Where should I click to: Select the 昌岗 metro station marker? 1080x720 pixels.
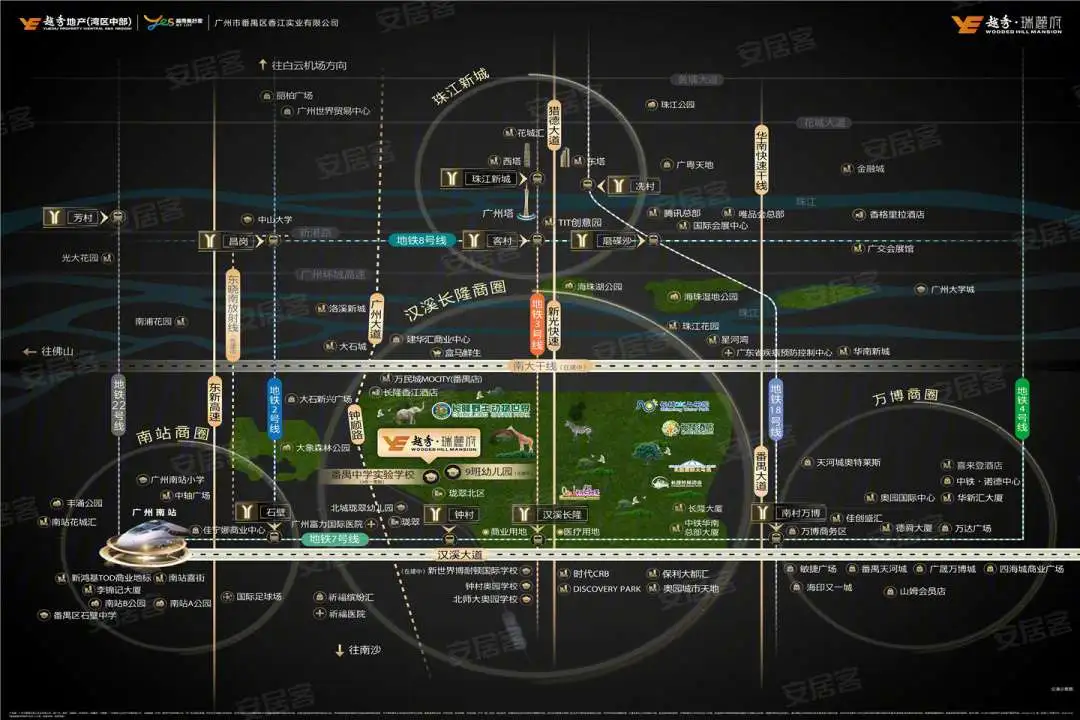231,241
